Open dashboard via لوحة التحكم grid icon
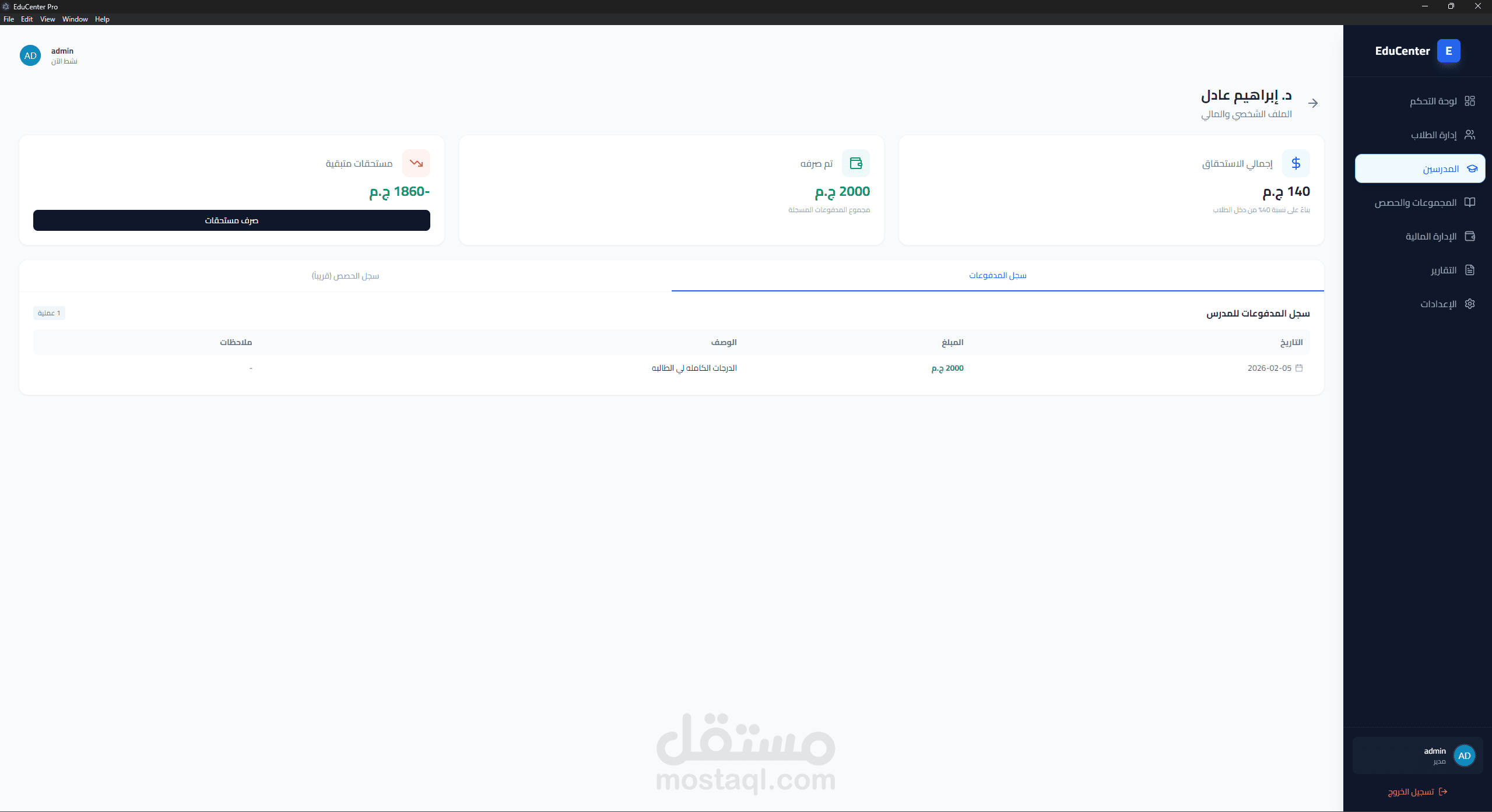Screen dimensions: 1492x812 [1469, 101]
